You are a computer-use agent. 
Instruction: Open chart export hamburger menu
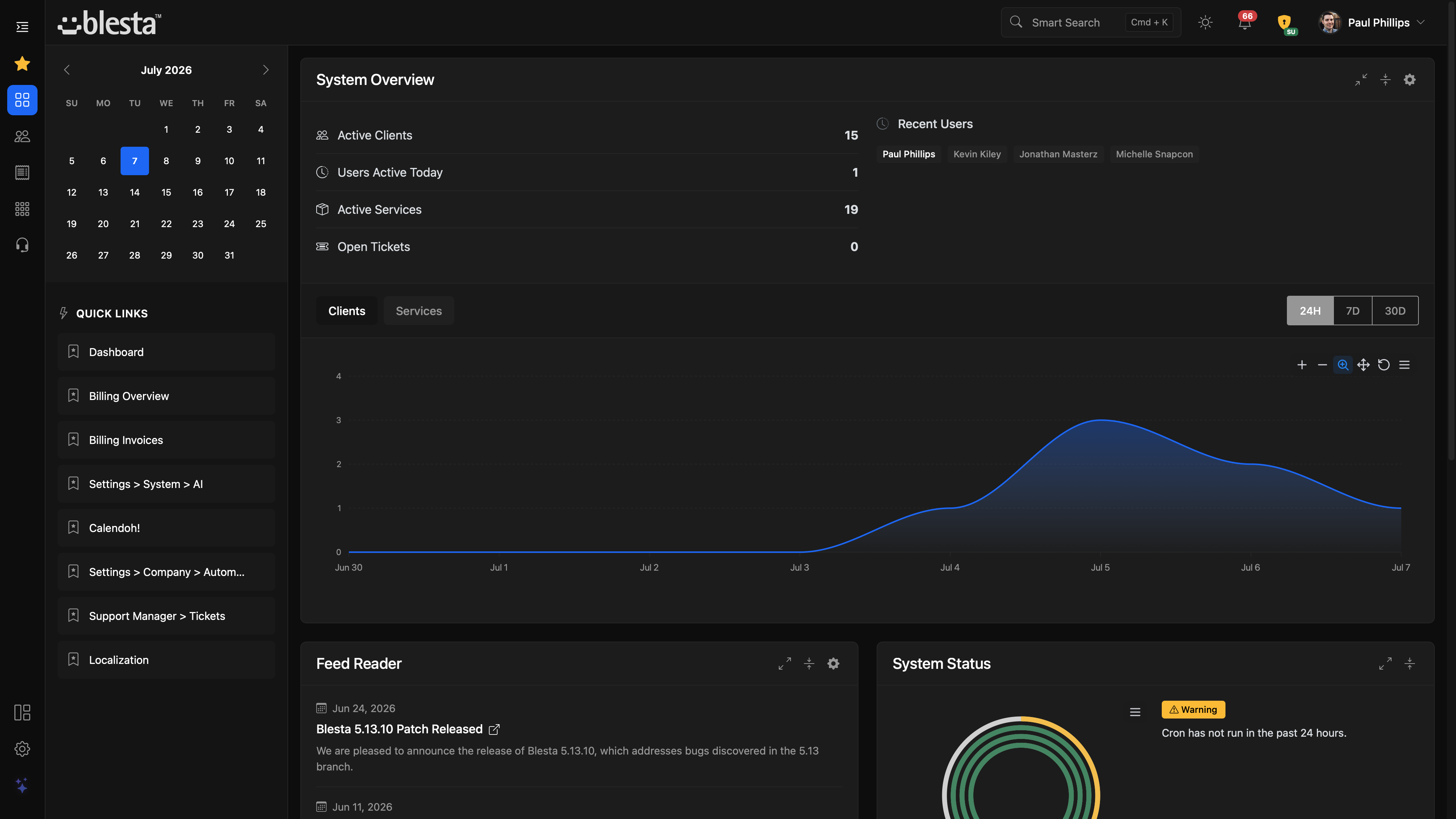pos(1404,364)
